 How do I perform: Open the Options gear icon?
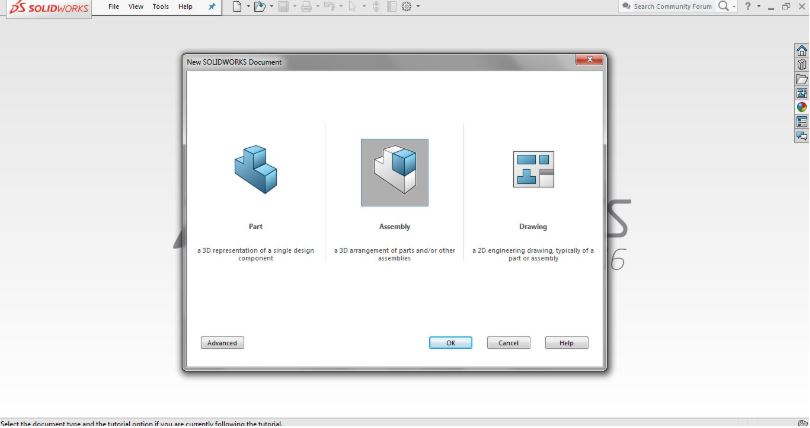coord(407,7)
